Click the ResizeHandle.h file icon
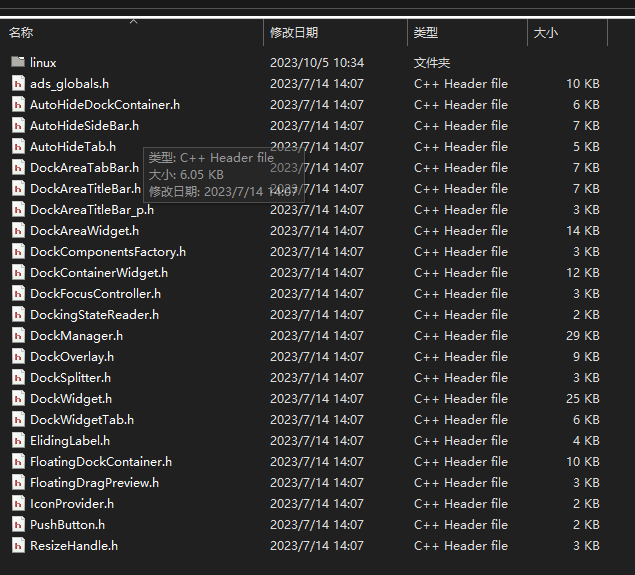 tap(18, 546)
